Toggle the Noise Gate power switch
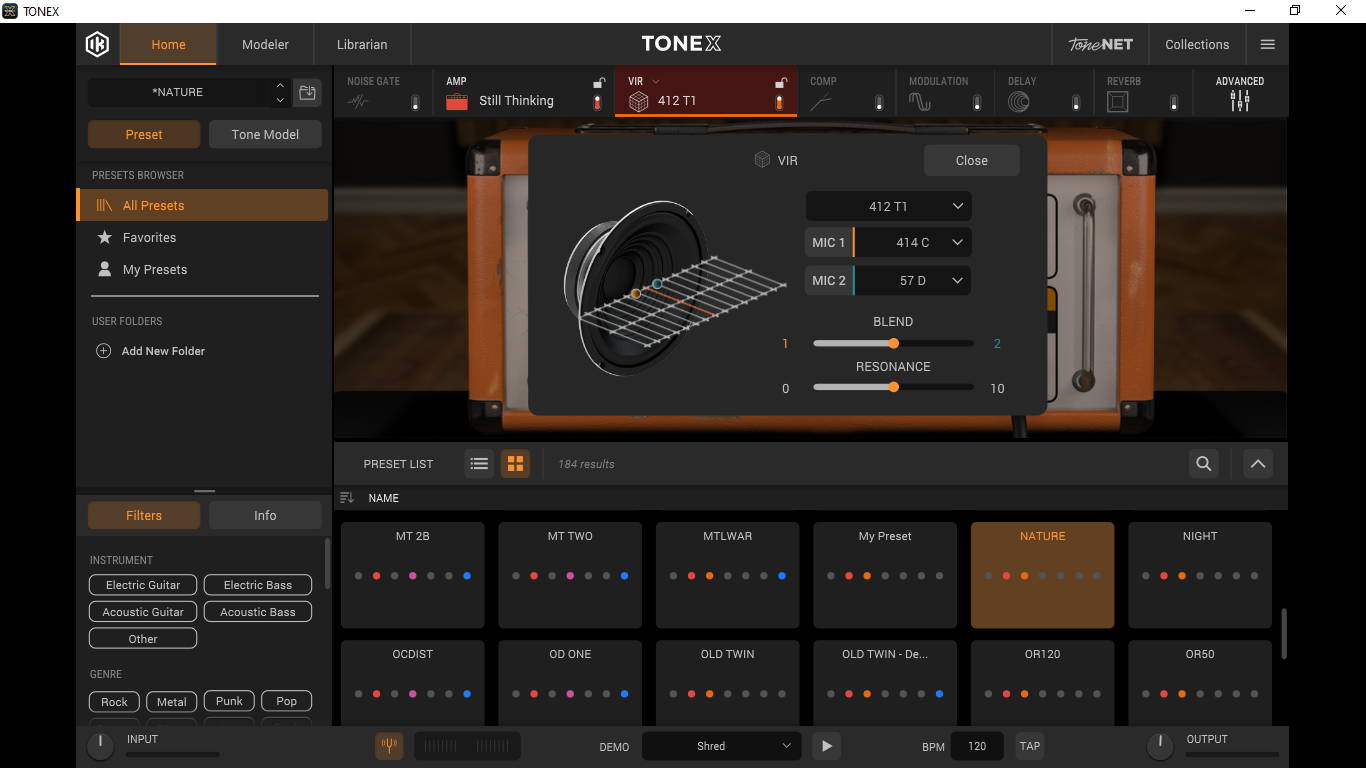Viewport: 1366px width, 768px height. pos(415,102)
